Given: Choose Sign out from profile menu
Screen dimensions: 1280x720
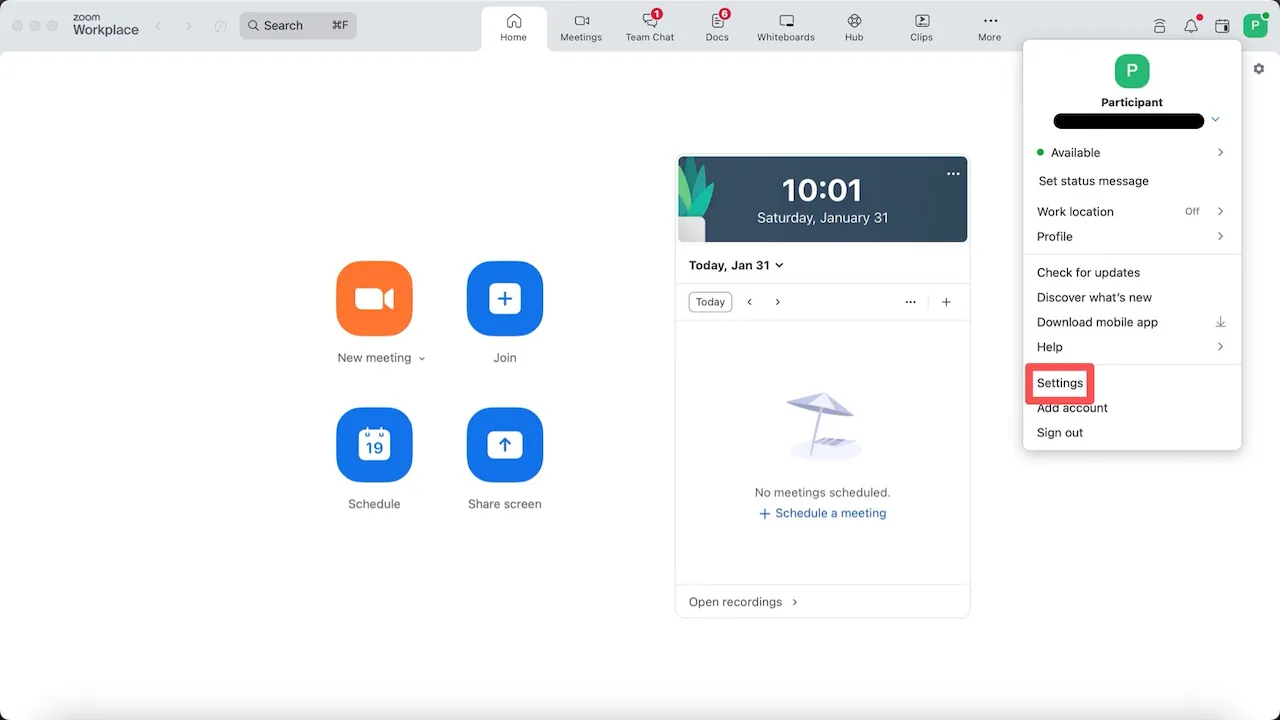Looking at the screenshot, I should (x=1060, y=433).
